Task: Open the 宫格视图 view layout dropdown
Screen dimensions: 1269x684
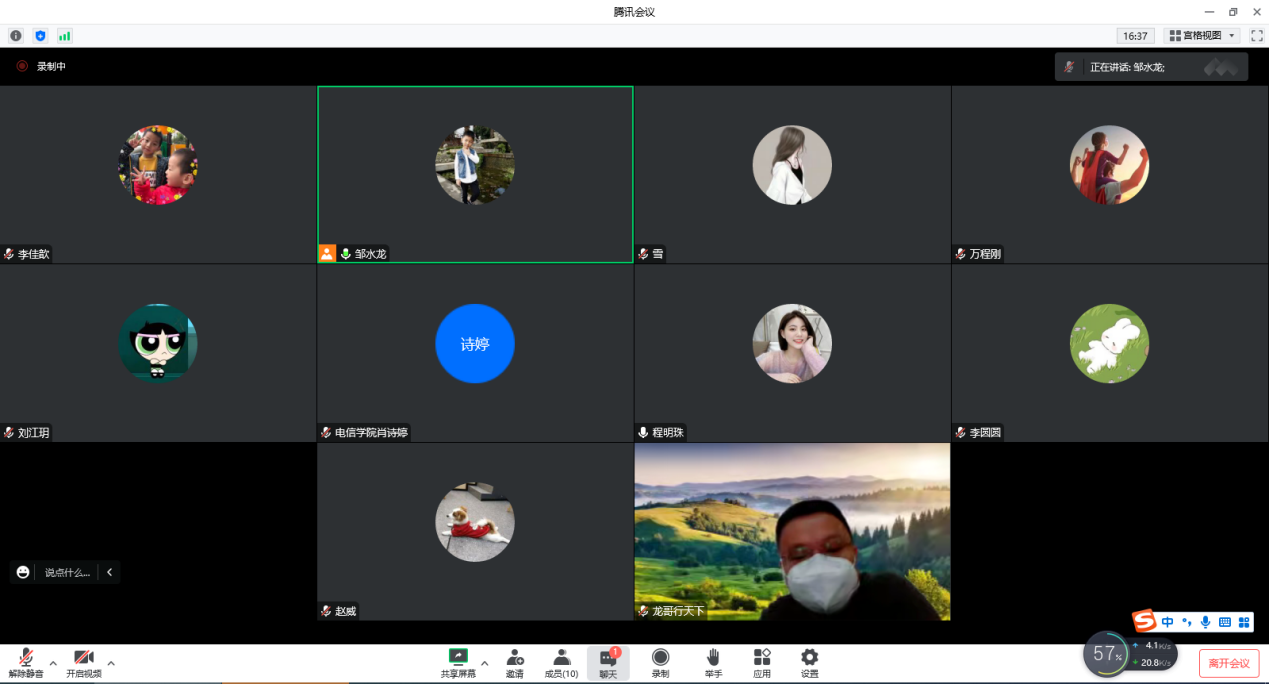Action: click(1201, 36)
